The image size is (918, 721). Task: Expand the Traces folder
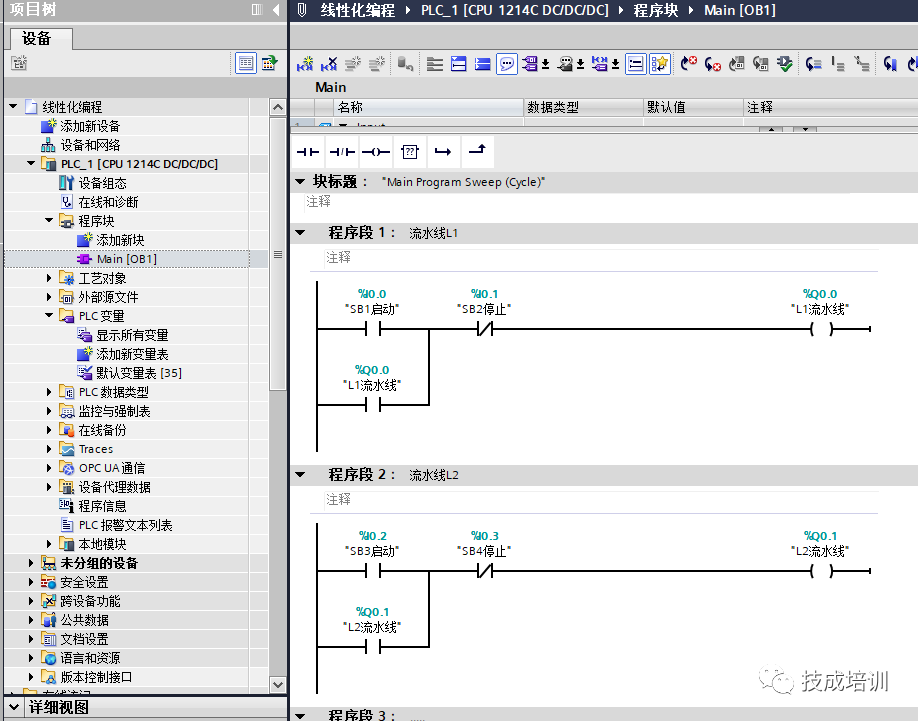point(49,449)
